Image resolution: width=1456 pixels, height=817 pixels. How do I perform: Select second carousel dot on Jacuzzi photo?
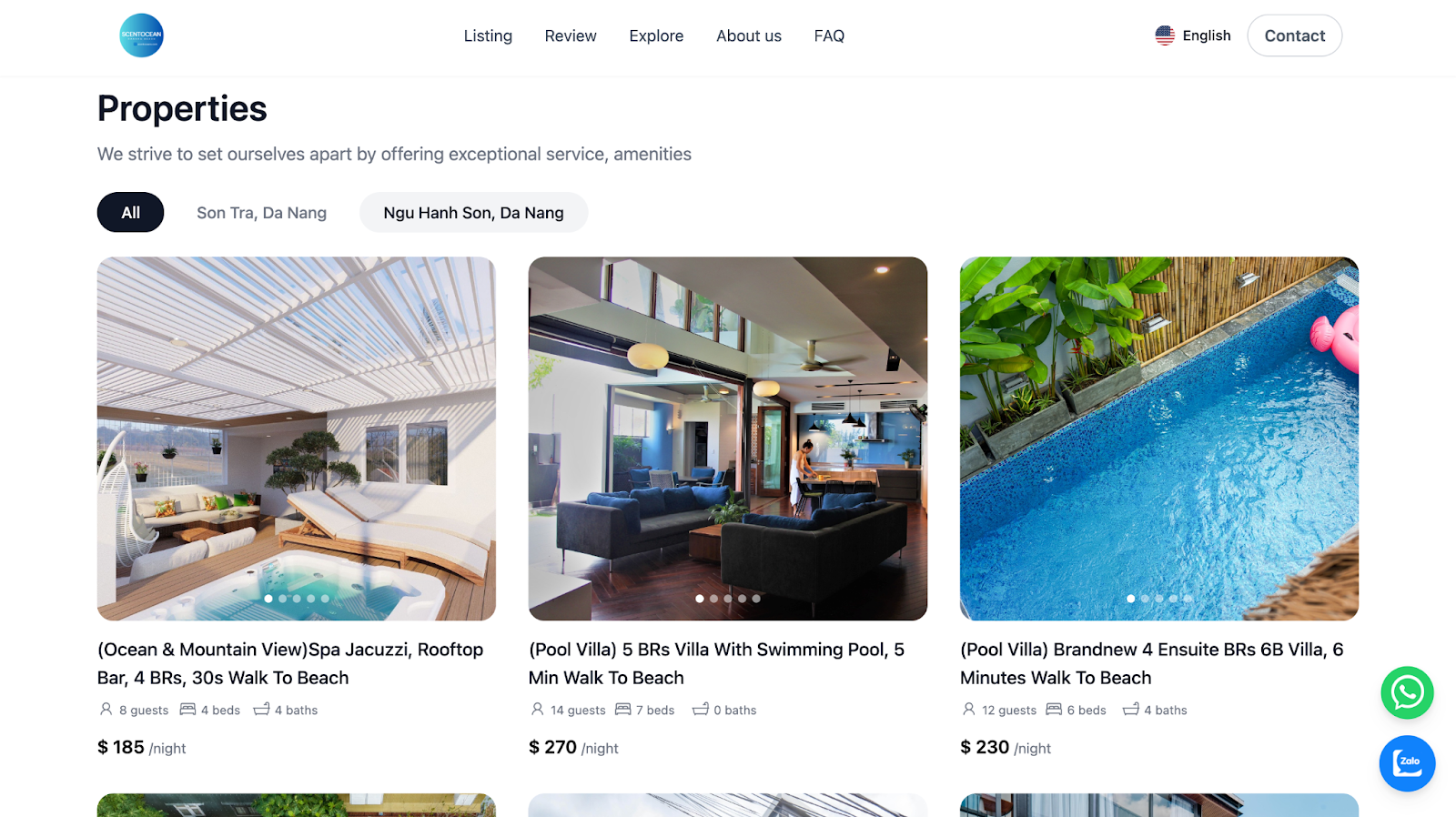click(x=283, y=599)
